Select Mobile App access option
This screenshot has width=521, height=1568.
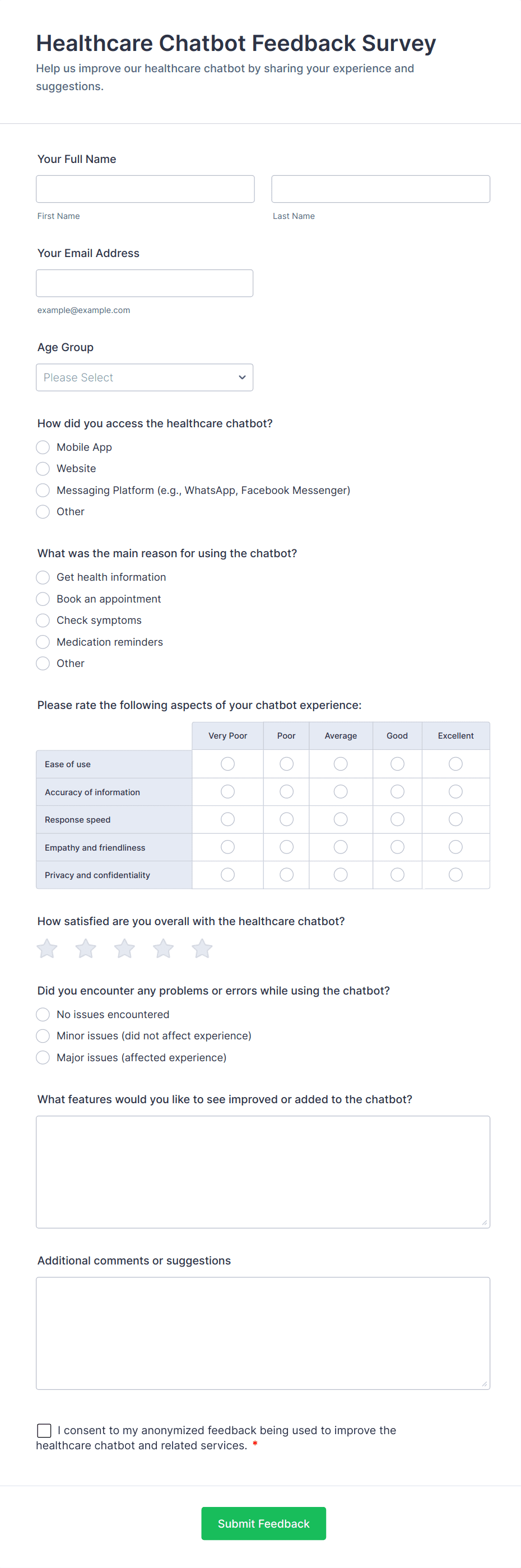coord(43,447)
